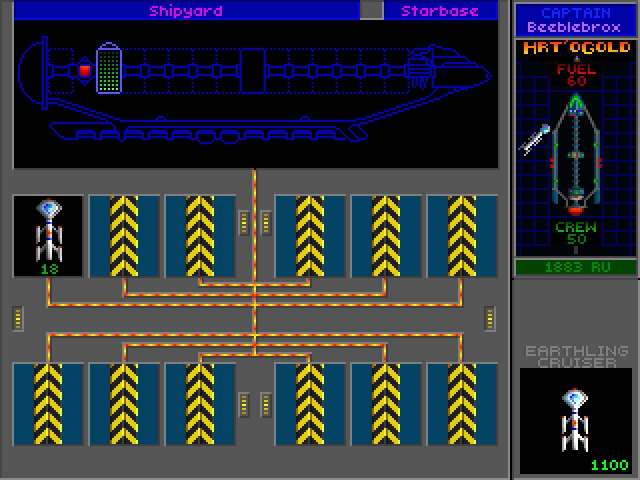The image size is (640, 480).
Task: Click the Shipyard title label
Action: pyautogui.click(x=186, y=11)
